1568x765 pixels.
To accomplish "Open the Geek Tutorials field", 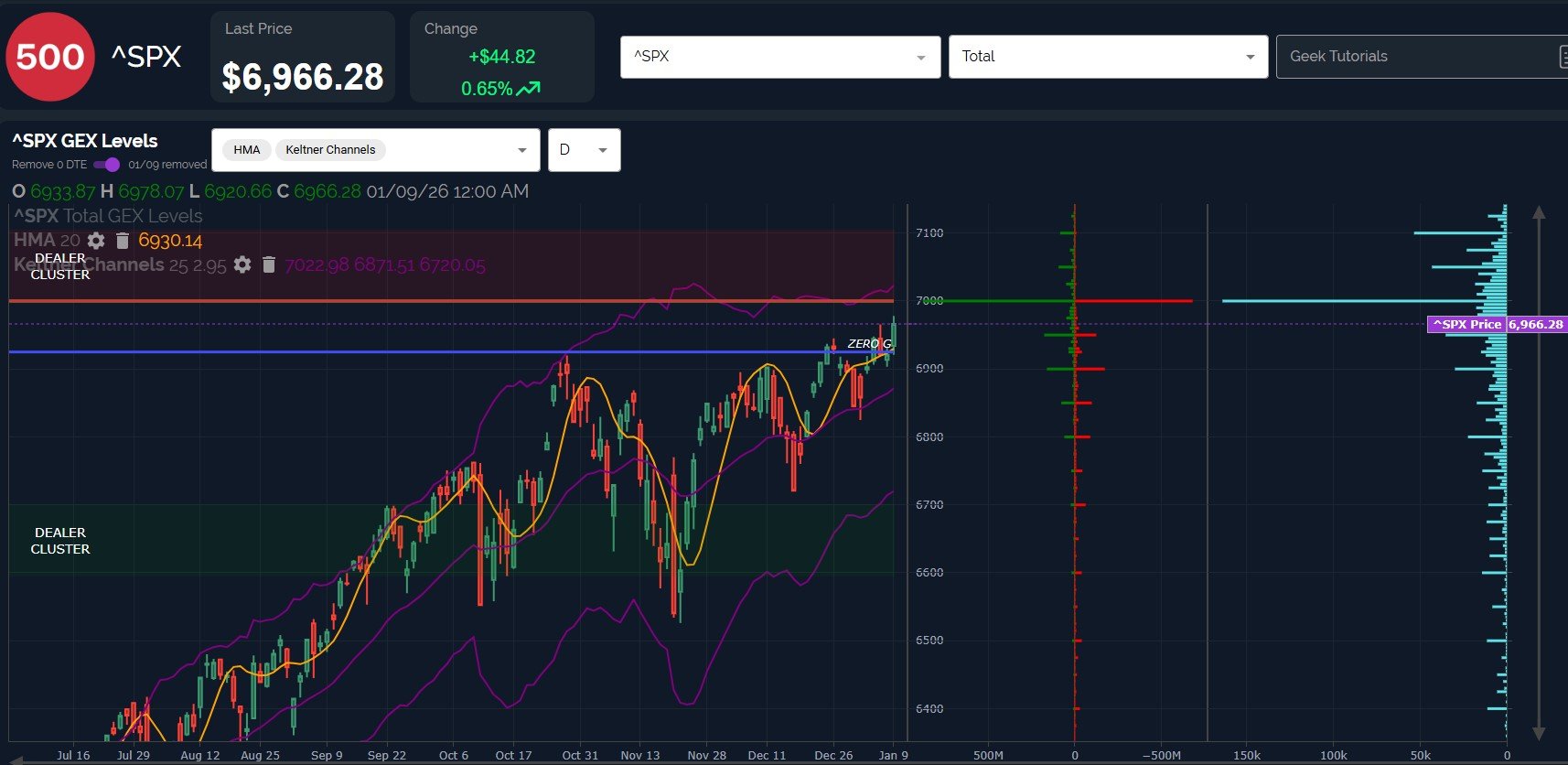I will 1422,57.
